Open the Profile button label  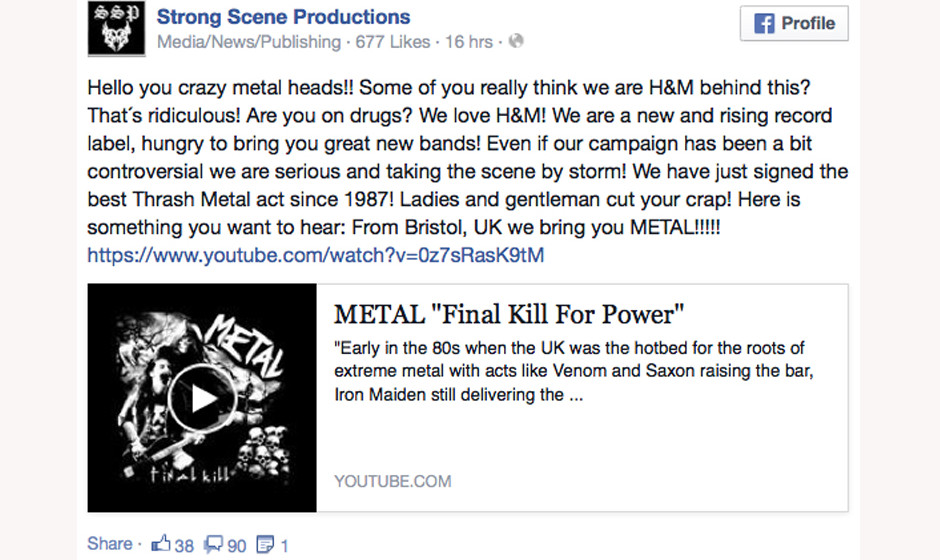point(808,24)
